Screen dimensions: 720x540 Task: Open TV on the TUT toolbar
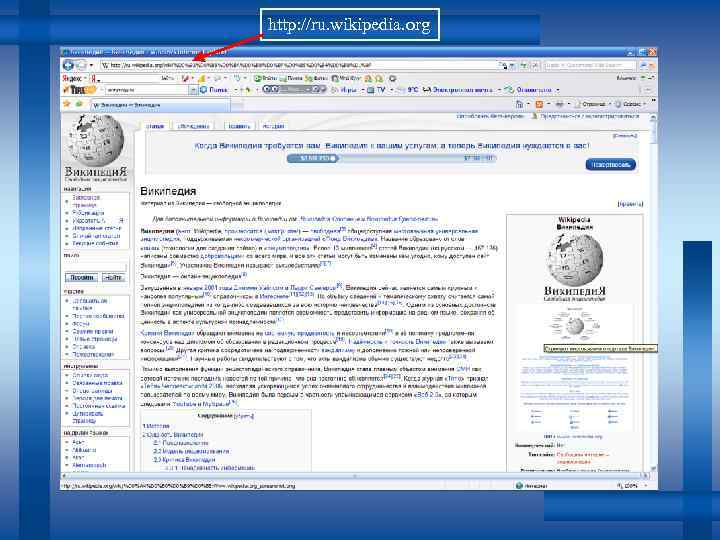click(377, 90)
